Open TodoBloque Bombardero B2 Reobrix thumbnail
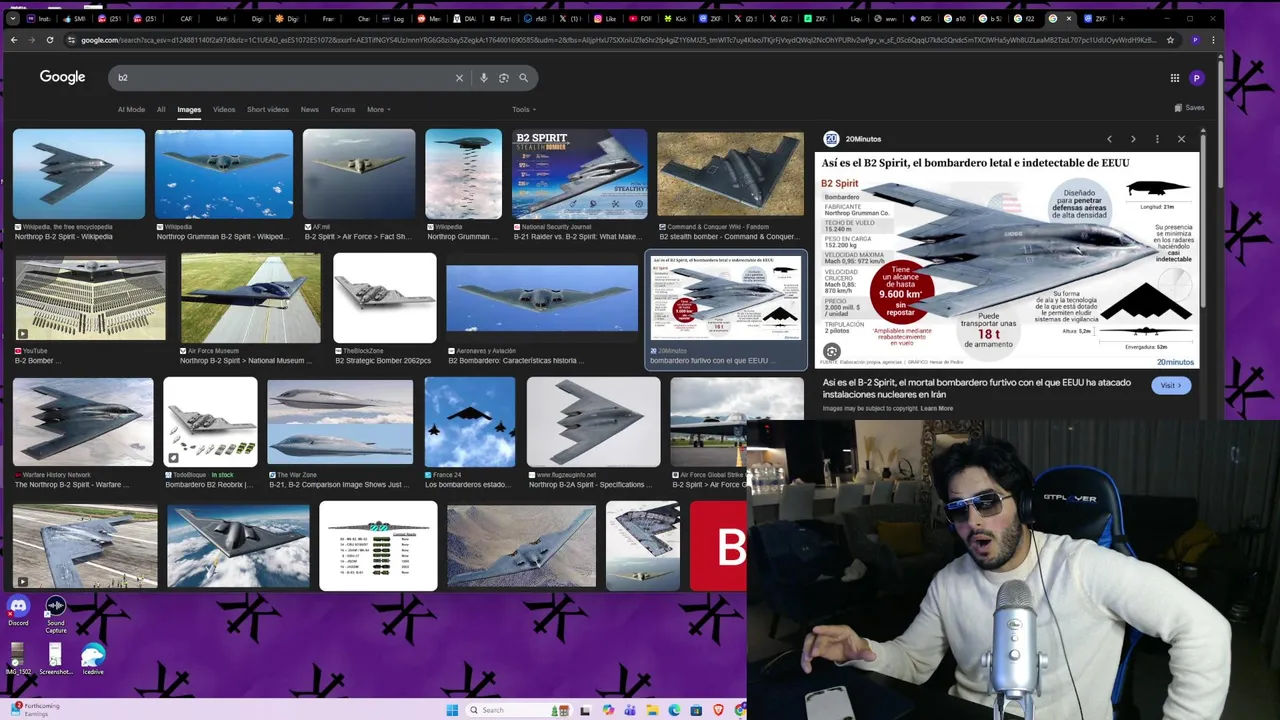The height and width of the screenshot is (720, 1280). tap(210, 422)
